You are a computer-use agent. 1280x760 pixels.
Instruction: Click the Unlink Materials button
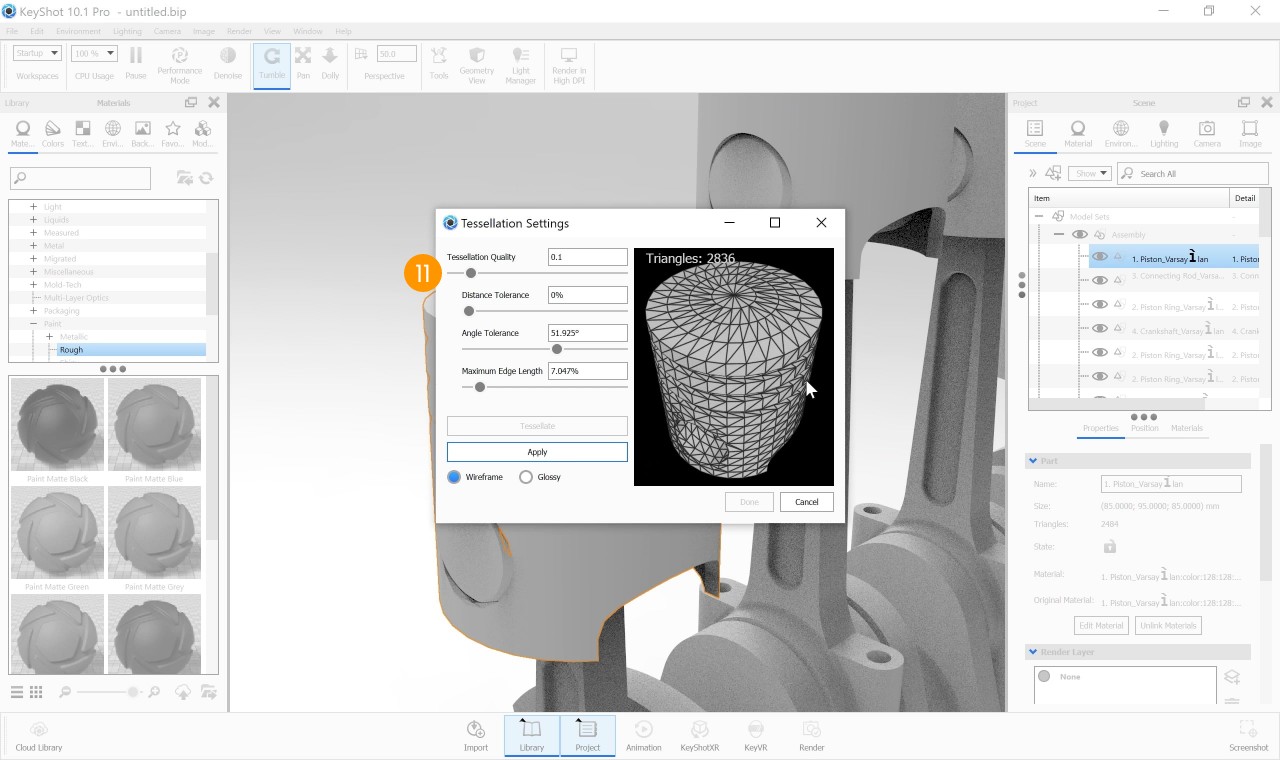[1168, 625]
